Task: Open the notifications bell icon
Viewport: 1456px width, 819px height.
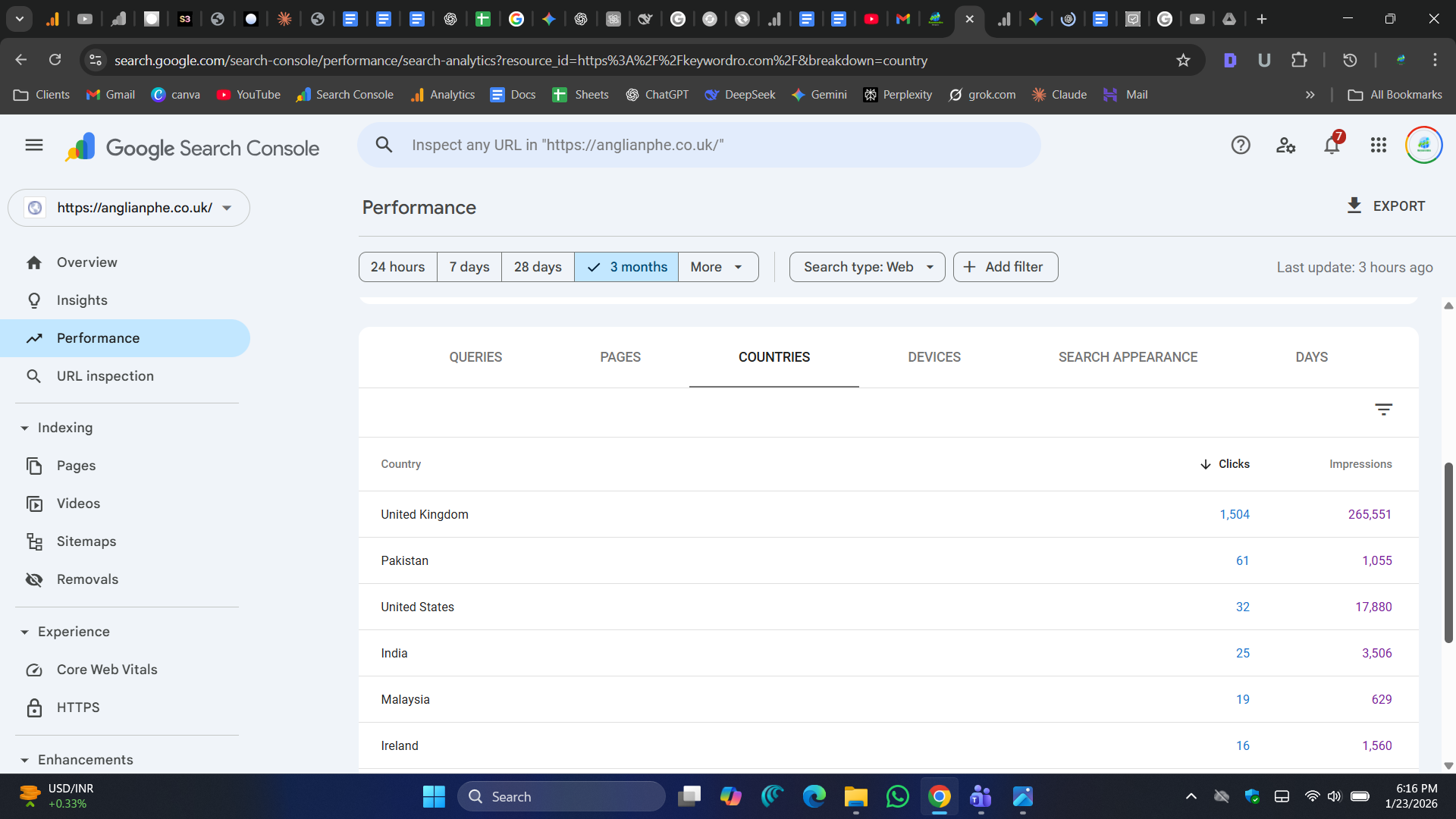Action: tap(1332, 145)
